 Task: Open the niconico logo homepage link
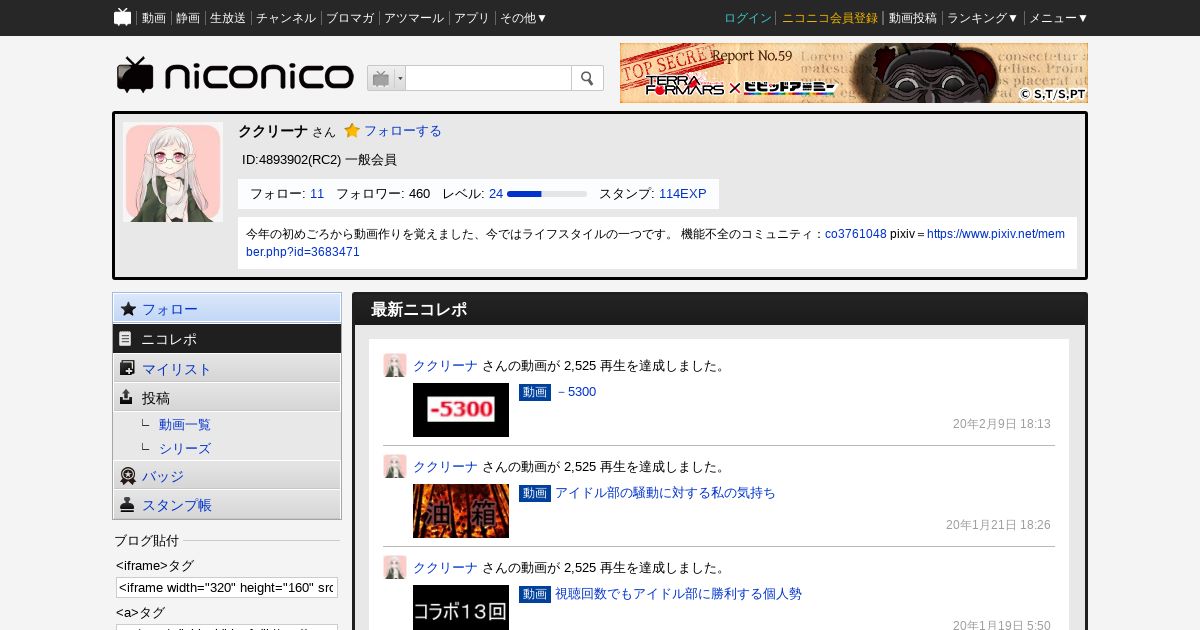coord(235,75)
